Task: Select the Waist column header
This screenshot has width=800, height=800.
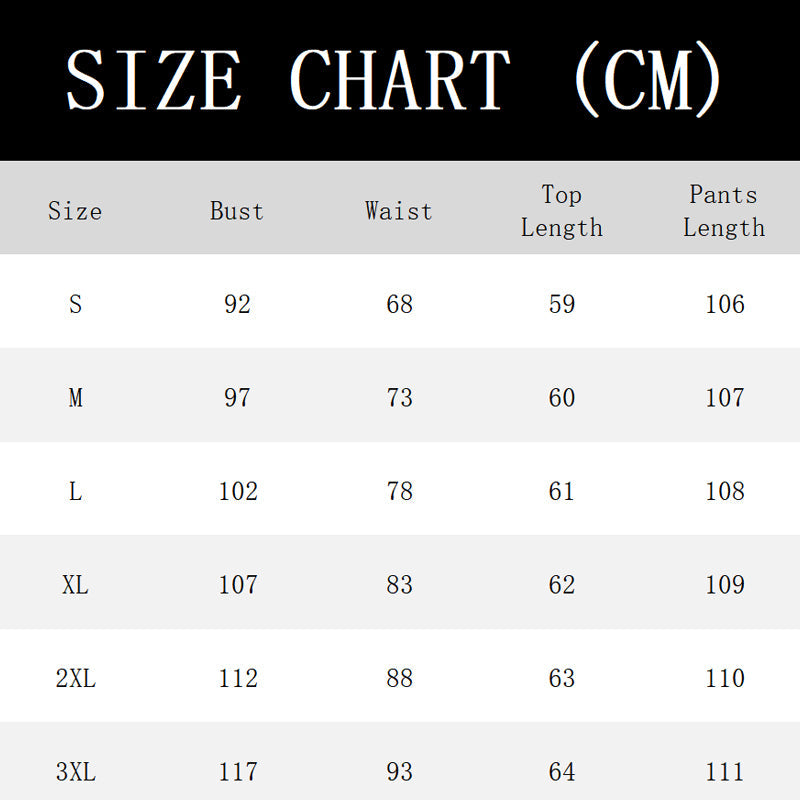Action: pyautogui.click(x=399, y=211)
